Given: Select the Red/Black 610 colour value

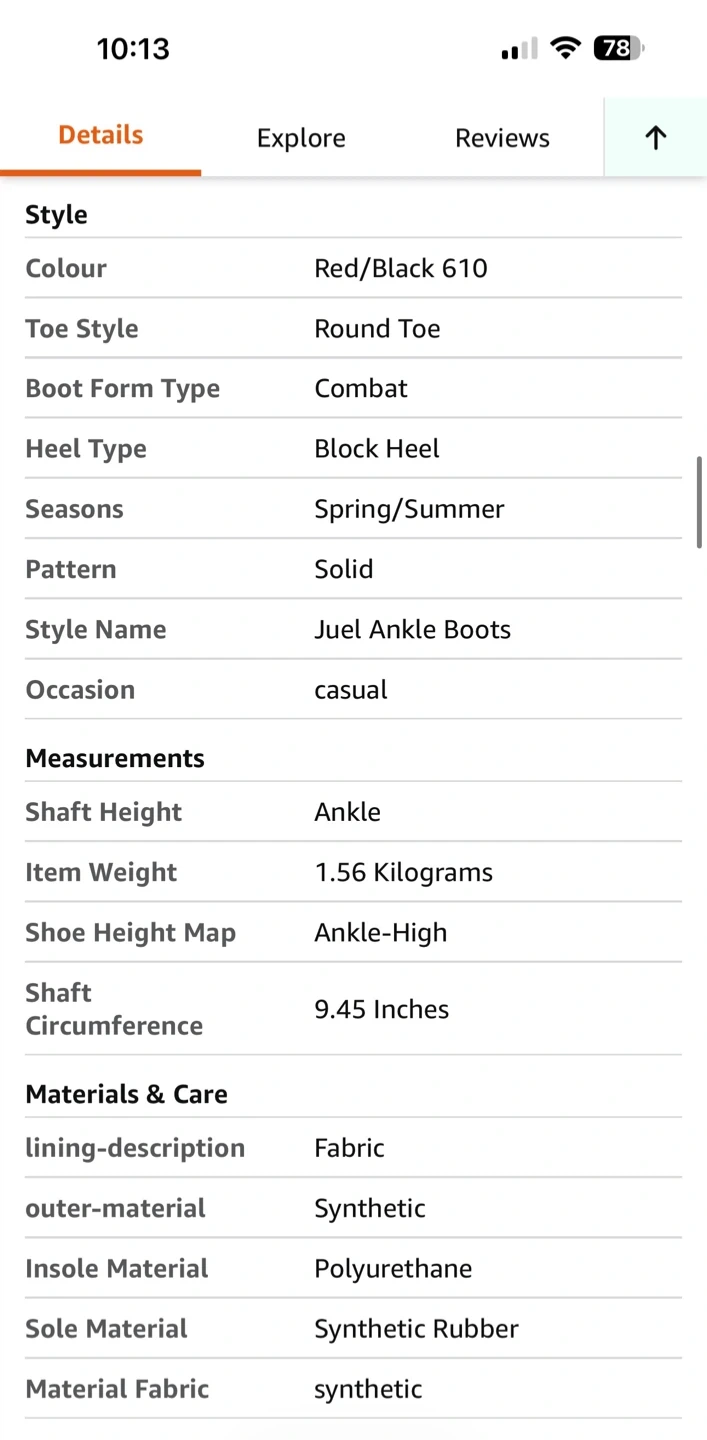Looking at the screenshot, I should [401, 268].
